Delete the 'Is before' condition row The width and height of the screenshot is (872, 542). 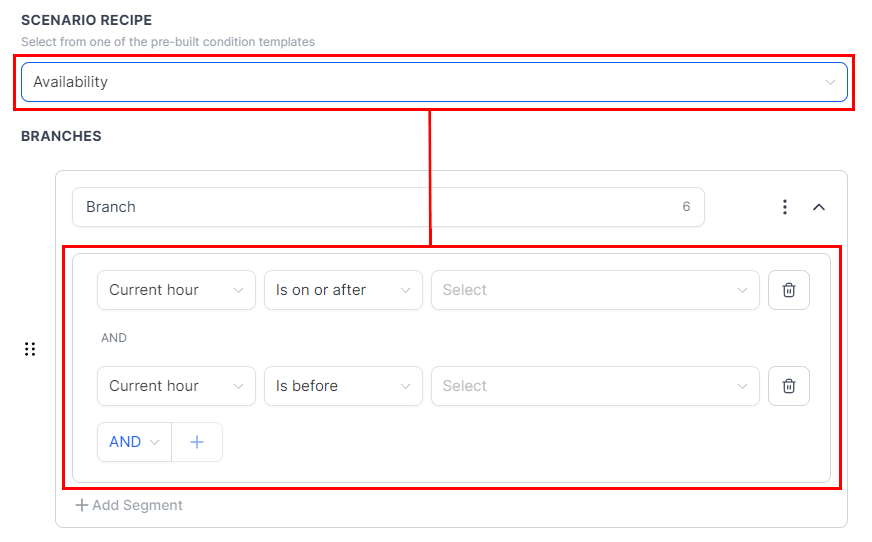(789, 386)
